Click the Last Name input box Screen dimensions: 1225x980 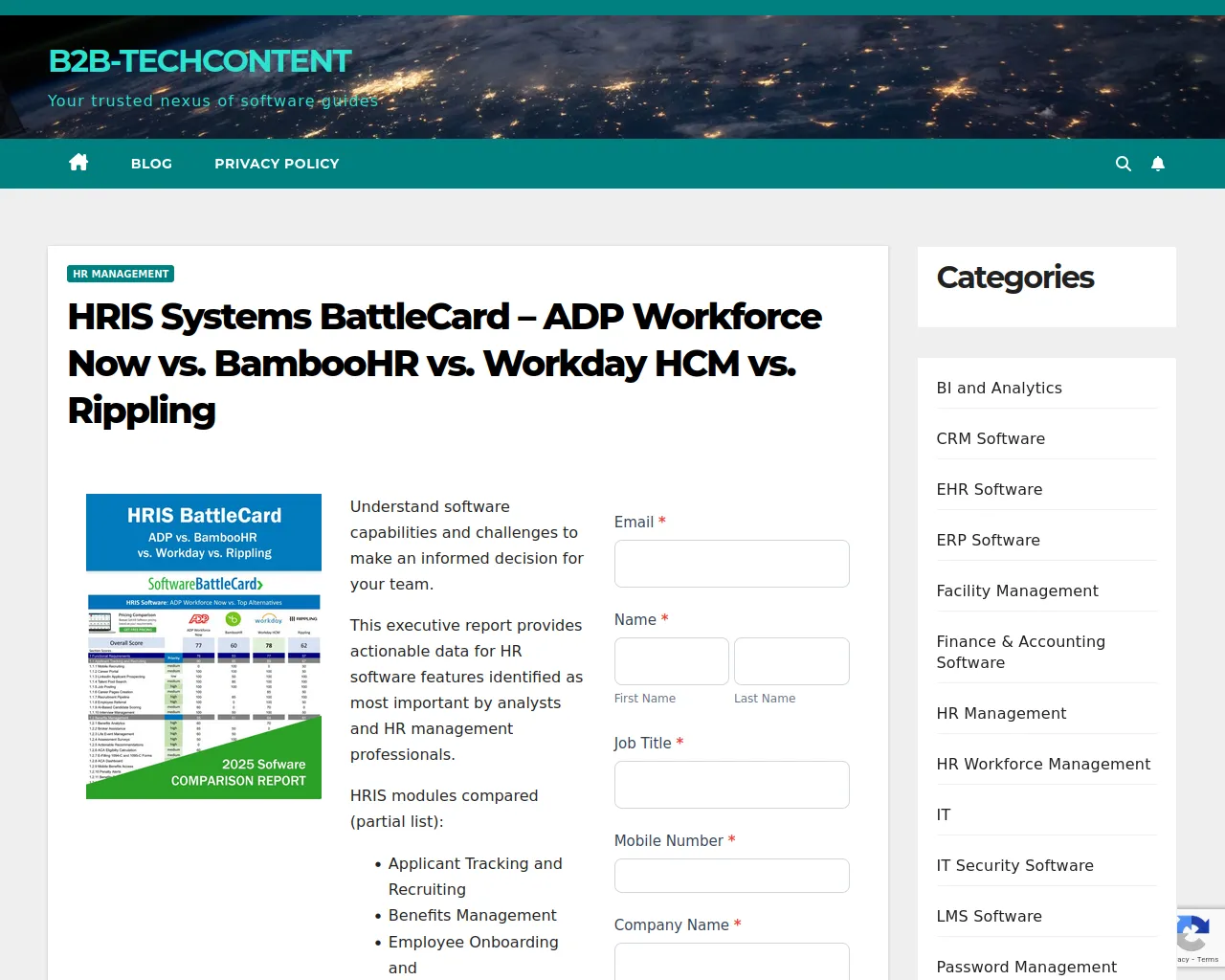coord(791,661)
